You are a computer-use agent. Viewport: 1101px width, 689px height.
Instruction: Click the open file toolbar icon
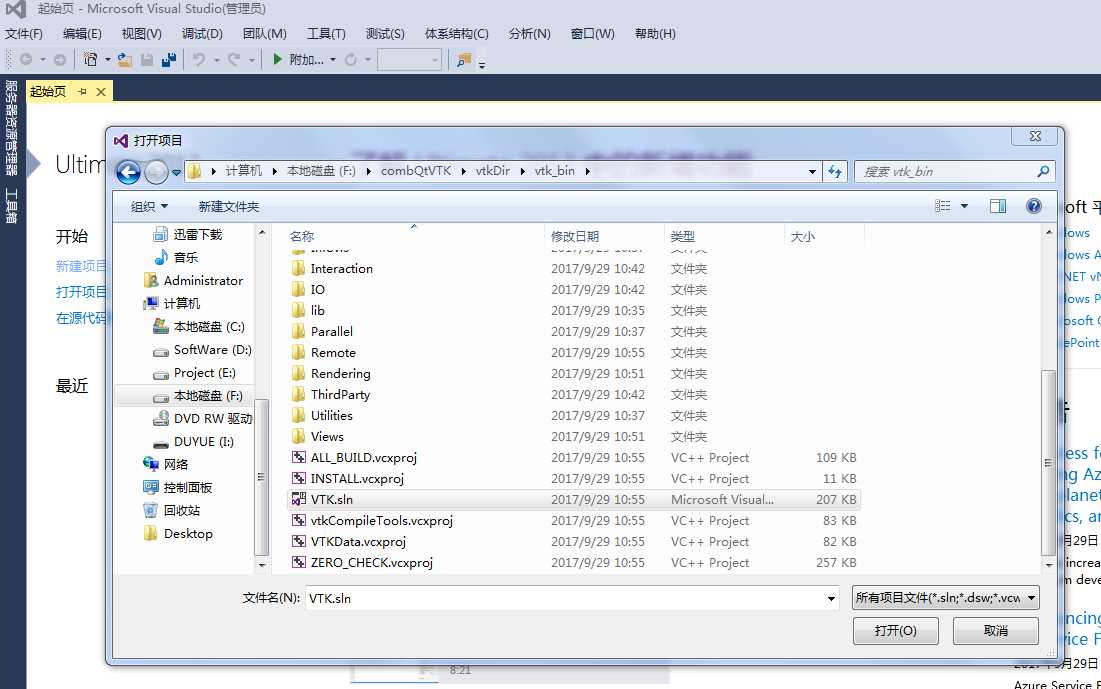(x=125, y=60)
